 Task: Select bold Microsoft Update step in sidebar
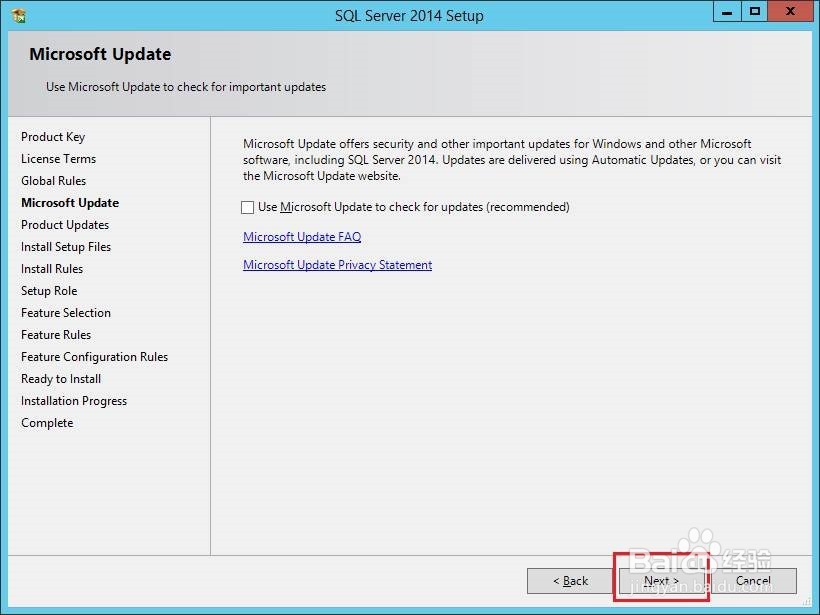click(70, 203)
